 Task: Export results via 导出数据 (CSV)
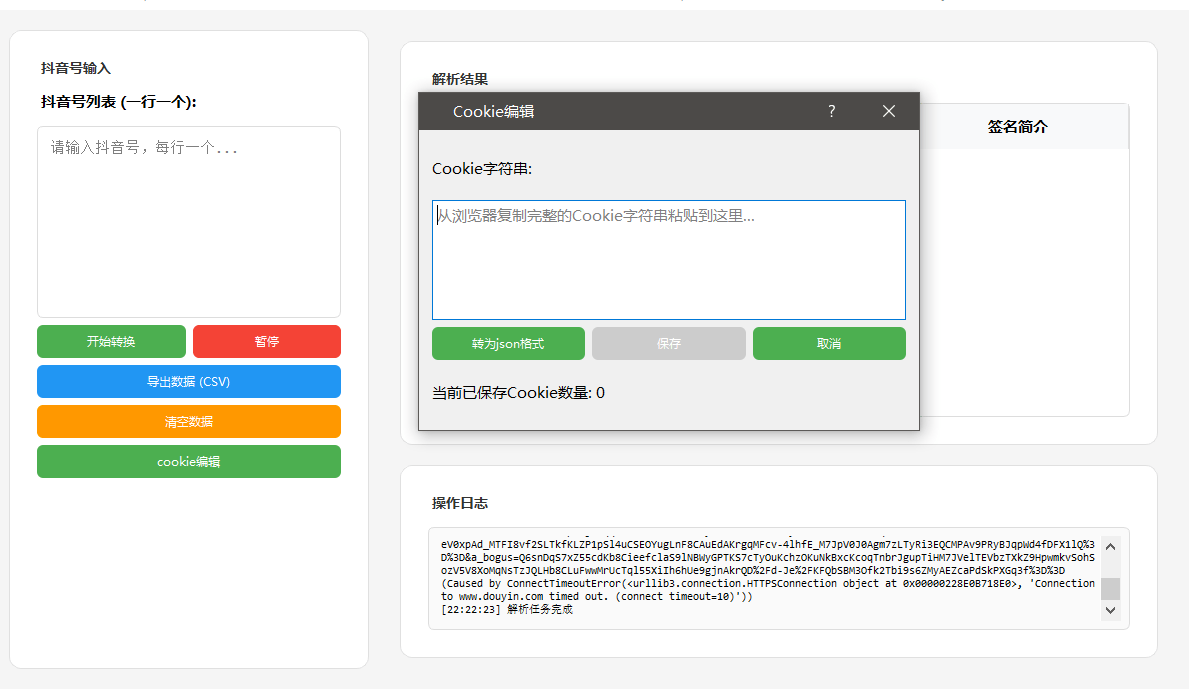click(188, 381)
